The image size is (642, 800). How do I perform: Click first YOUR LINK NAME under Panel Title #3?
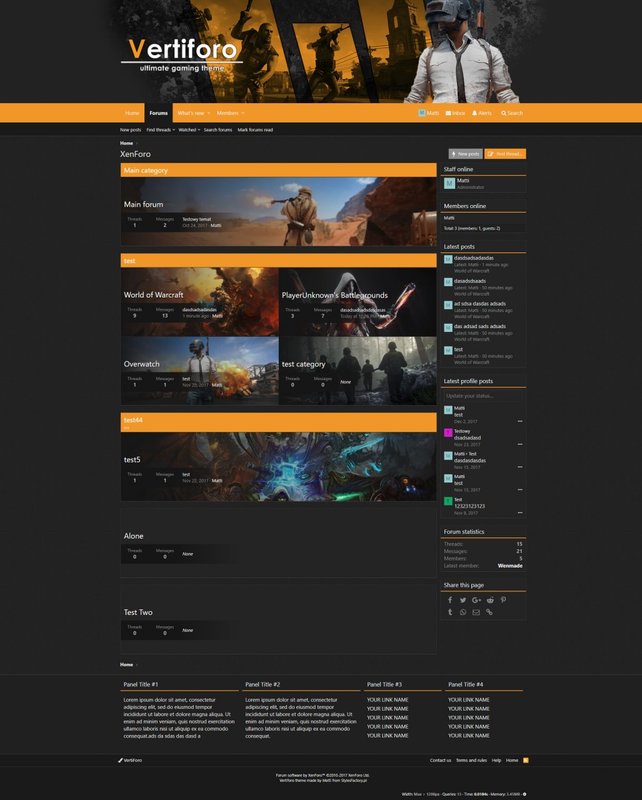[387, 699]
